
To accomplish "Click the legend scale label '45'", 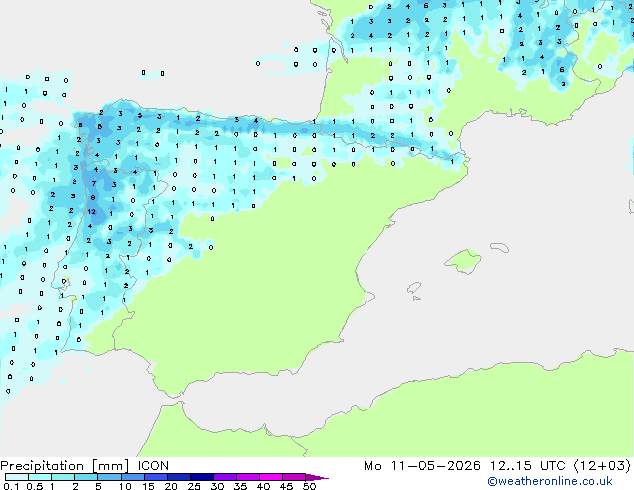I will click(x=286, y=486).
